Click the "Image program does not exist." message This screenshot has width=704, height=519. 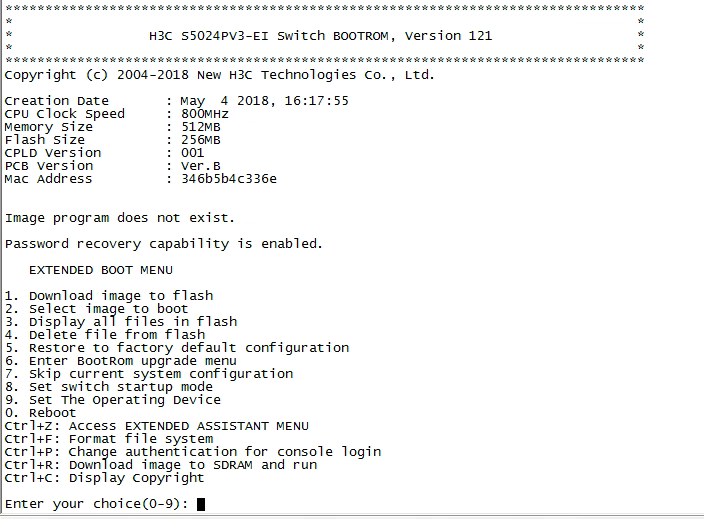tap(120, 218)
